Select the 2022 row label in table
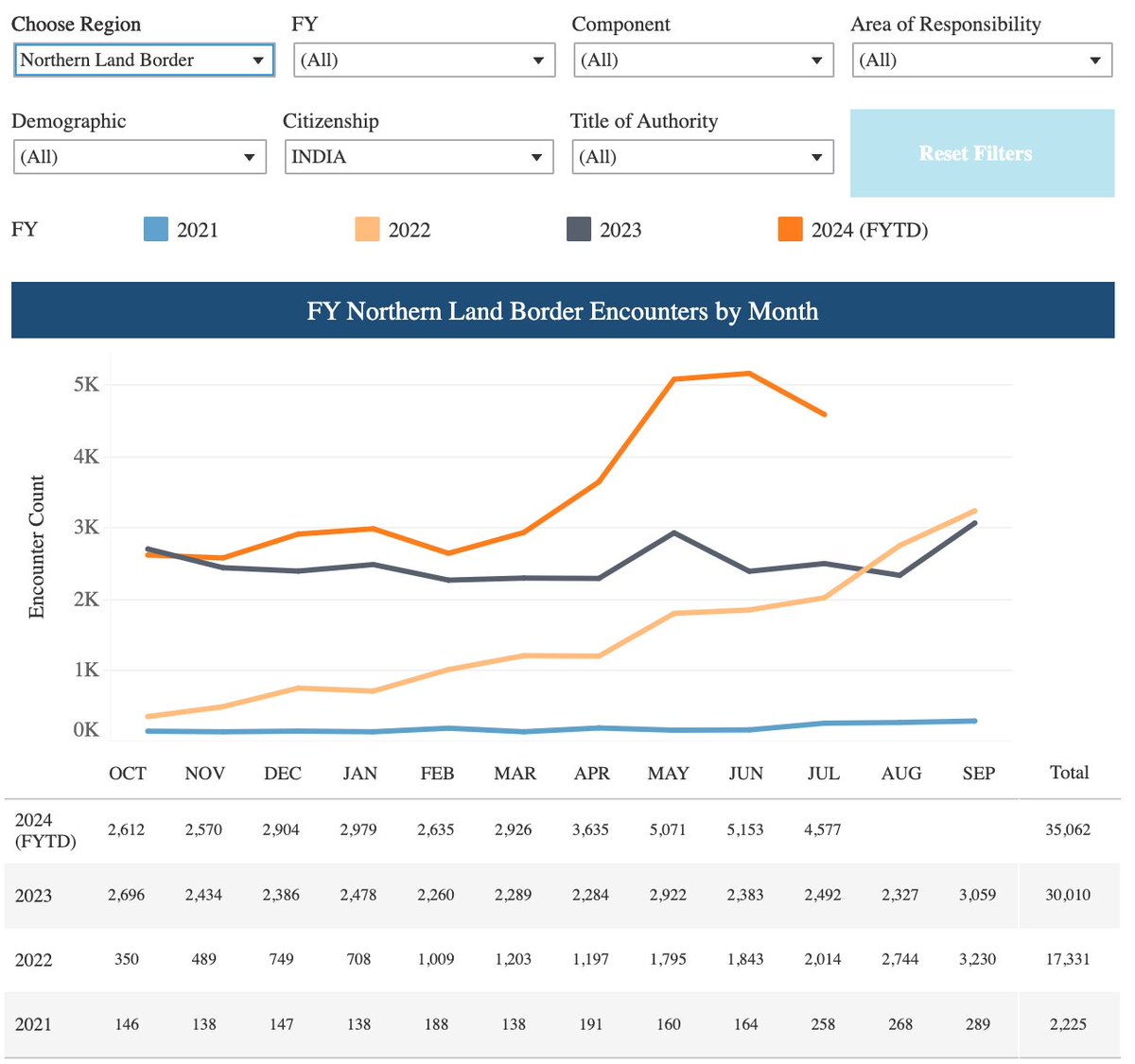 coord(33,960)
